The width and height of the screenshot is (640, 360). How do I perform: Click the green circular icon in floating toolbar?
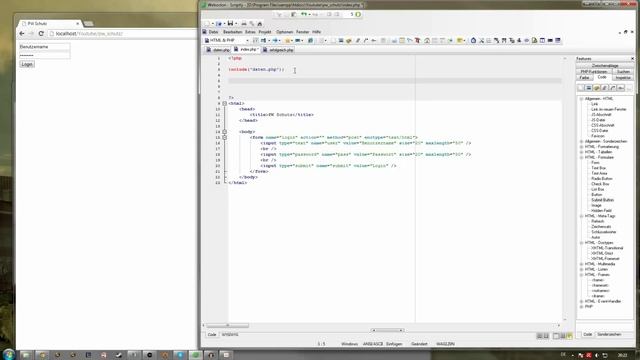tap(358, 14)
